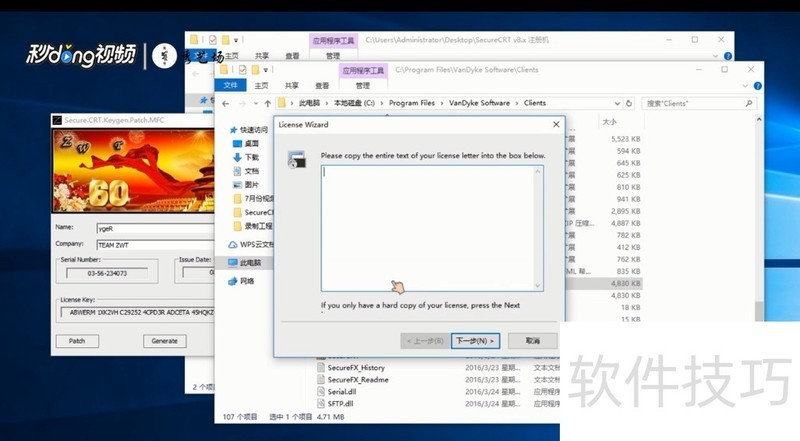Click the Company field in keygen window
Viewport: 800px width, 441px height.
point(155,245)
